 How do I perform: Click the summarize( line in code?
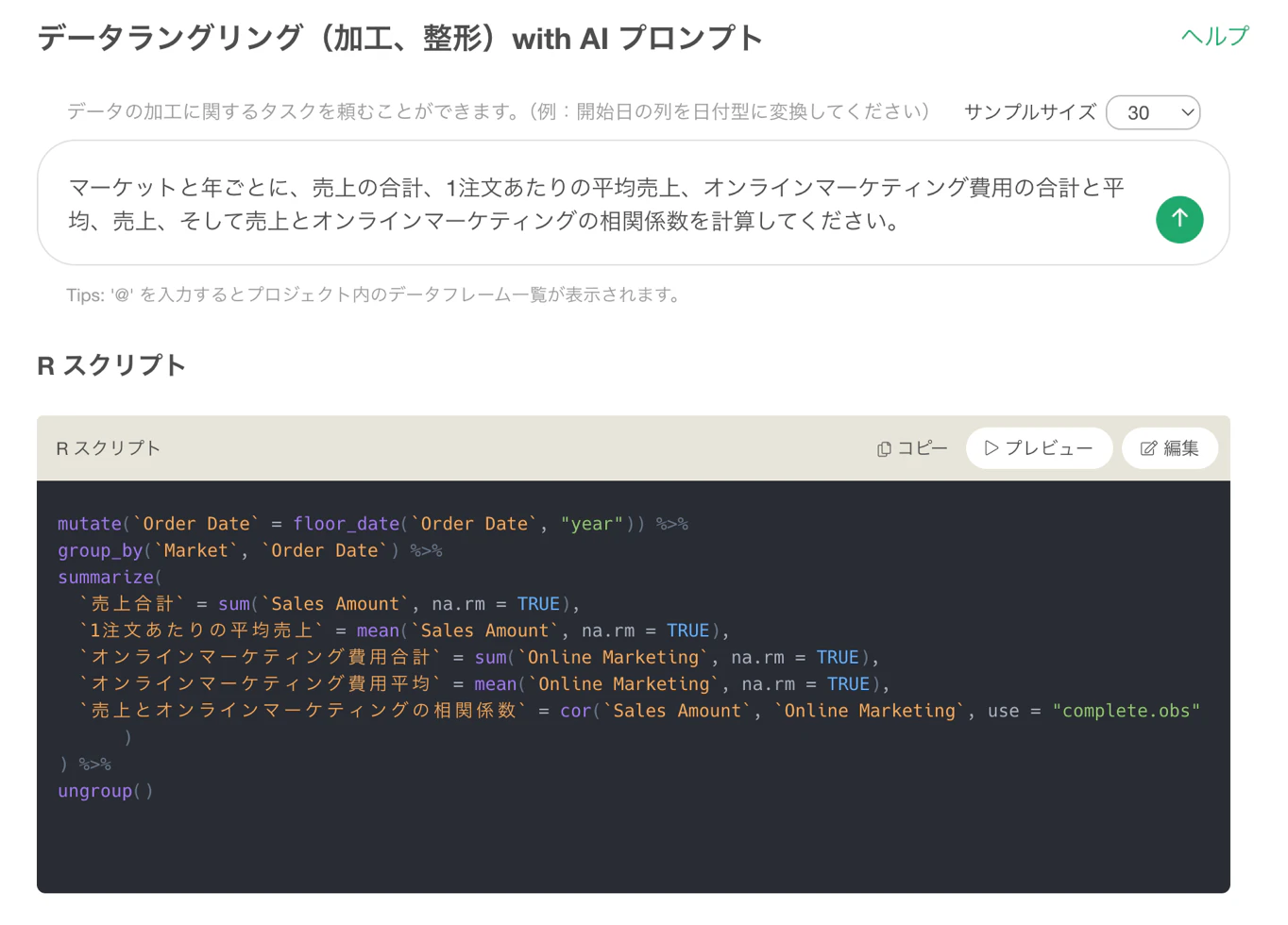(x=110, y=577)
